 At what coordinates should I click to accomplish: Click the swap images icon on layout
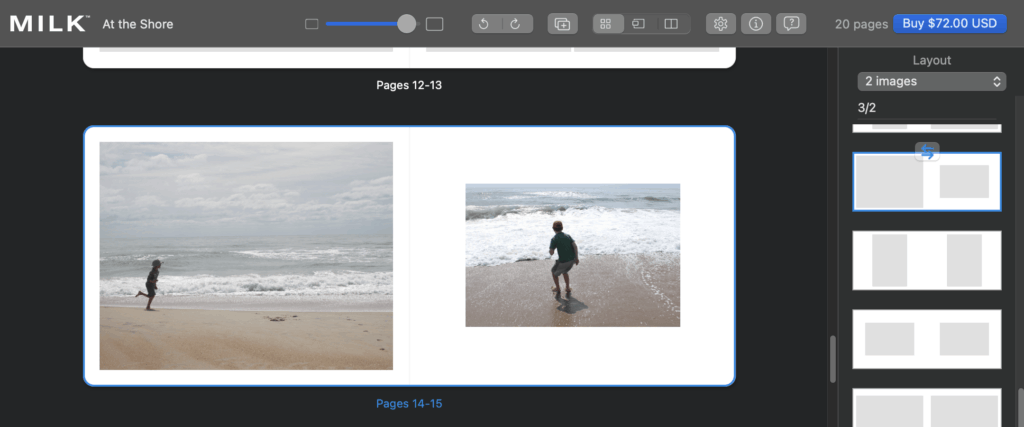[927, 151]
